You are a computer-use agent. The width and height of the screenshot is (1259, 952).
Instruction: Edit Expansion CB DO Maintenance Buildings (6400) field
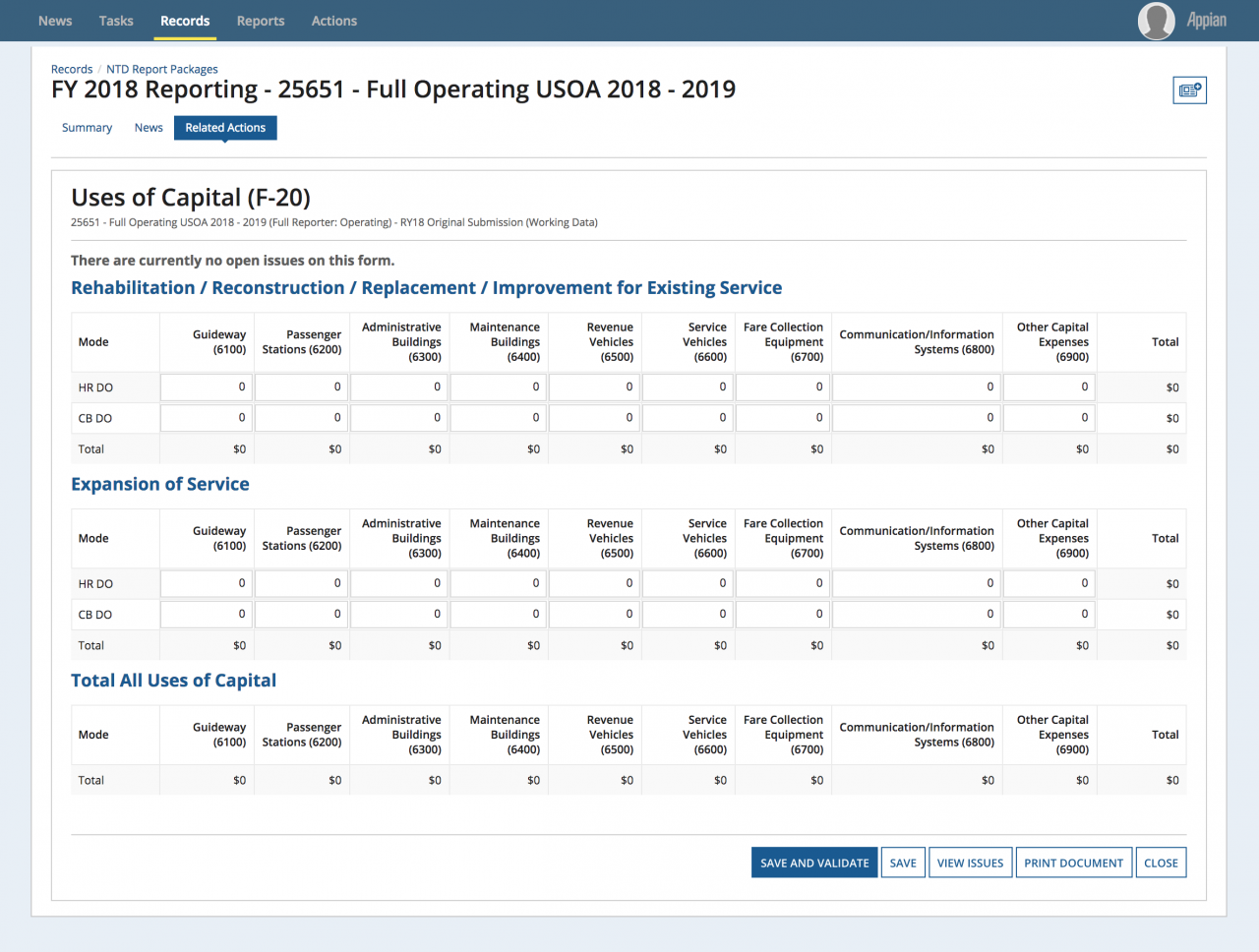tap(499, 614)
